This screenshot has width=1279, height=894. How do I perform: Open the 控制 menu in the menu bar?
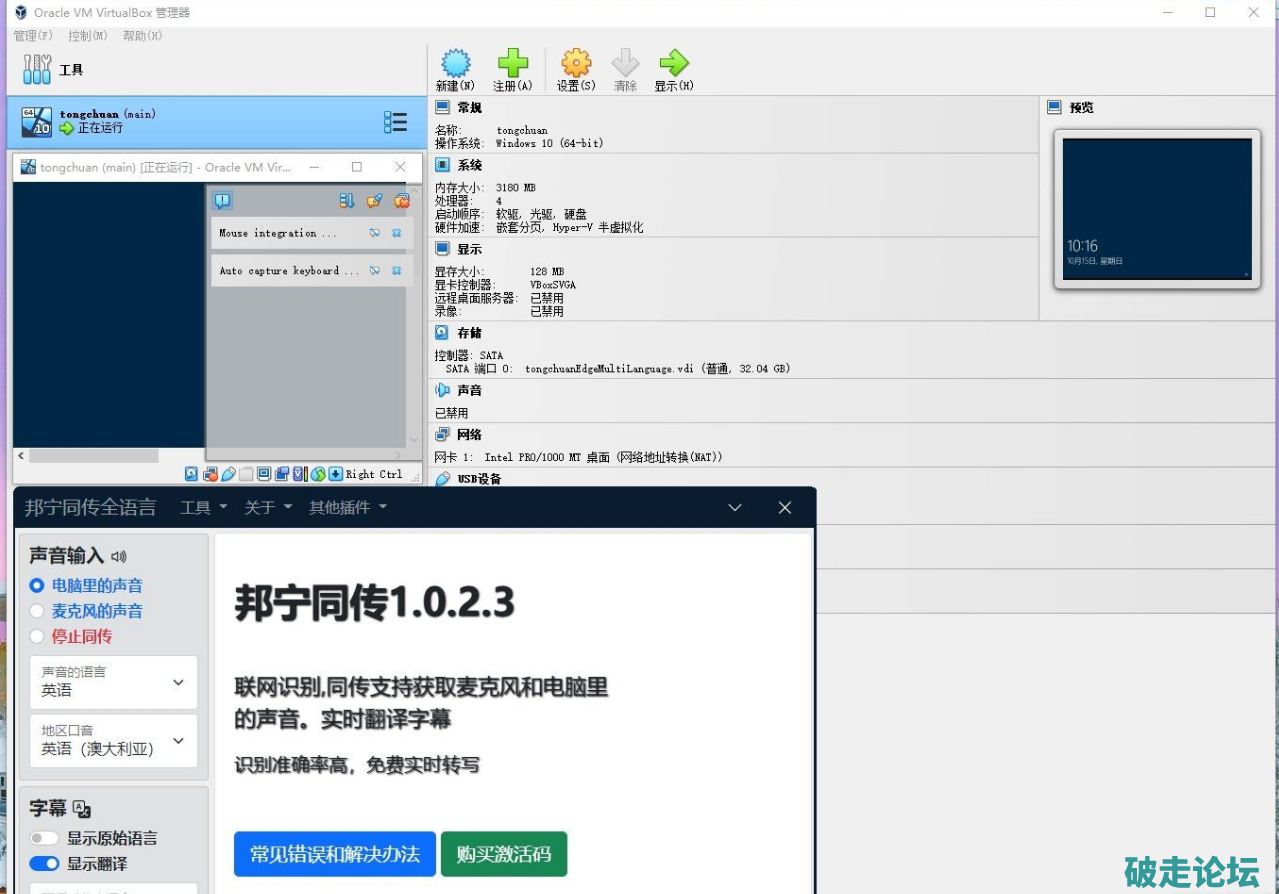pos(87,36)
